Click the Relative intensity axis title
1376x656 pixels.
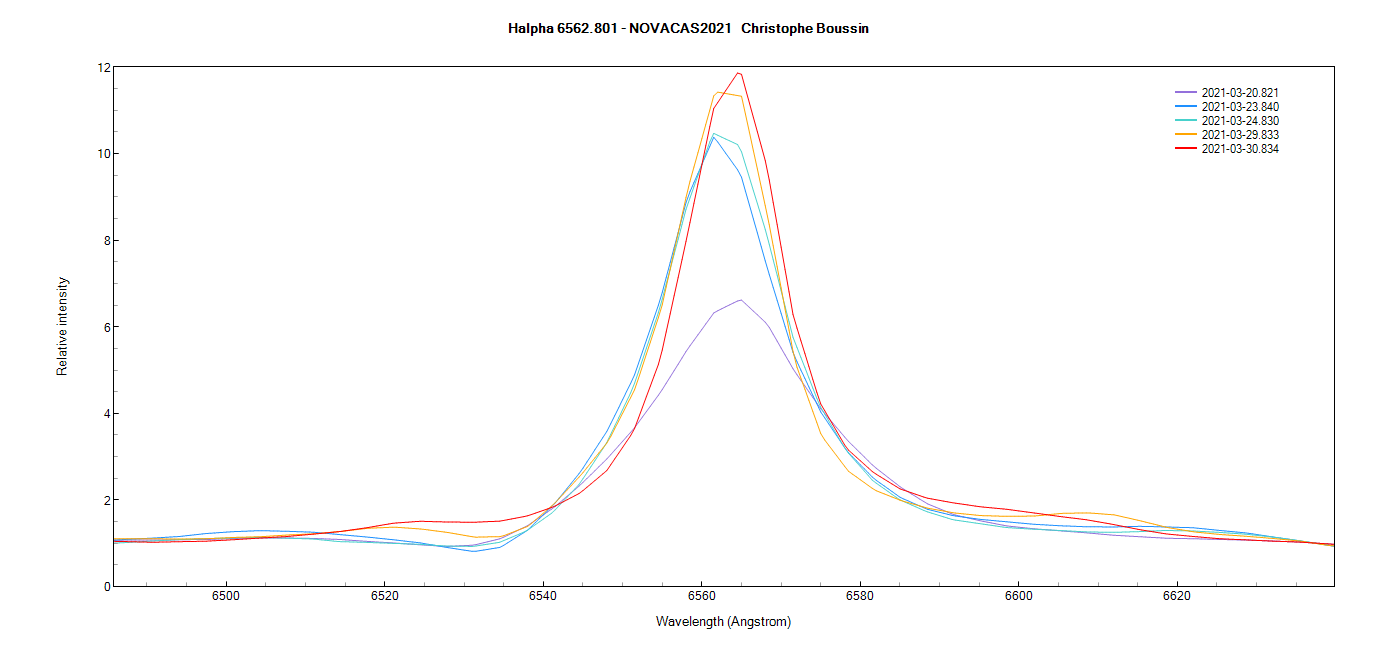(63, 326)
